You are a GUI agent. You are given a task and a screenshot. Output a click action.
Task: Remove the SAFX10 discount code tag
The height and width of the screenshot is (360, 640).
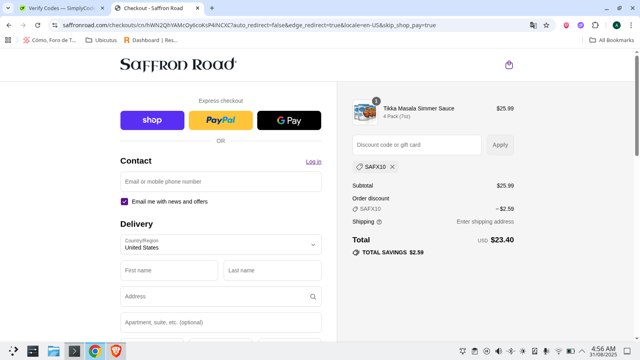[392, 167]
